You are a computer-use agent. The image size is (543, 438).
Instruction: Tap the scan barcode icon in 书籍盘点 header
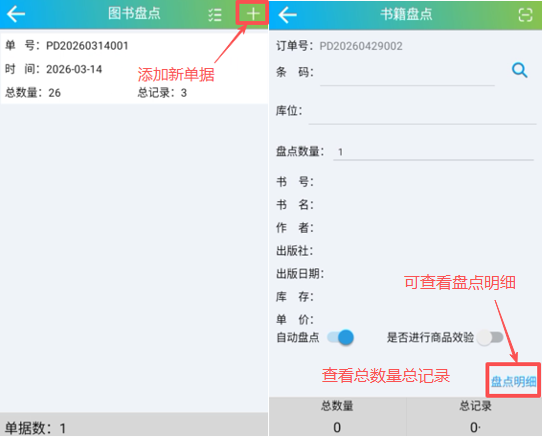pyautogui.click(x=525, y=15)
